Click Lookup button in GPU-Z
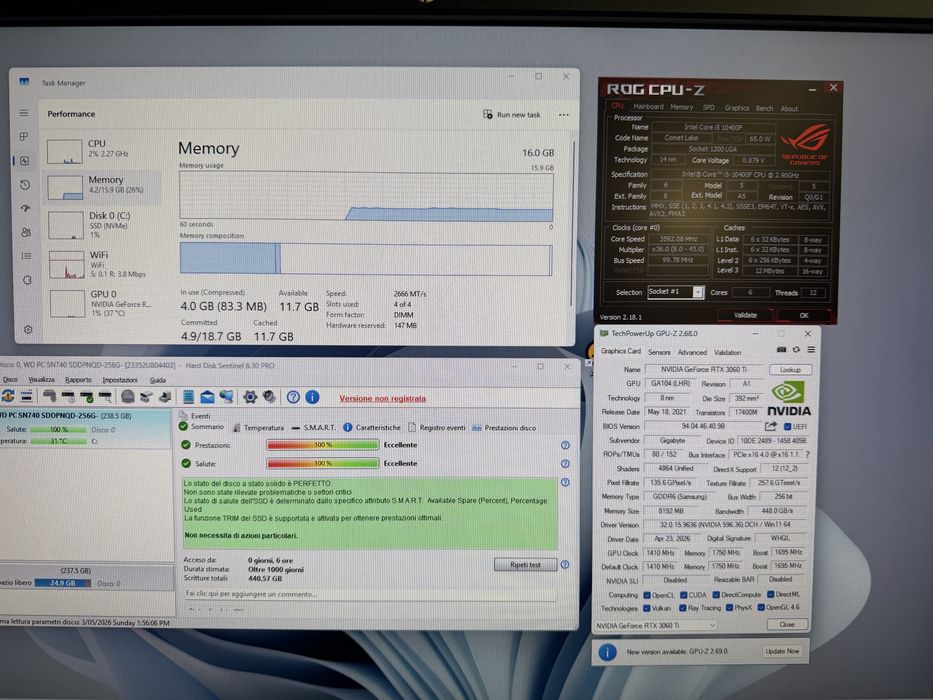The height and width of the screenshot is (700, 933). tap(790, 370)
